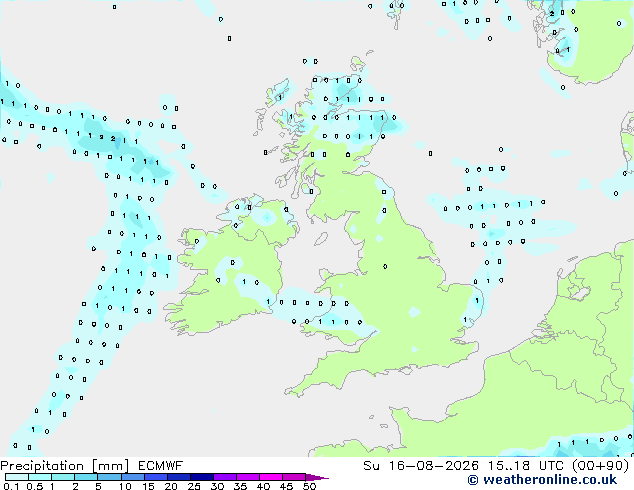The width and height of the screenshot is (634, 490).
Task: Click the '10' legend scale value
Action: click(125, 486)
